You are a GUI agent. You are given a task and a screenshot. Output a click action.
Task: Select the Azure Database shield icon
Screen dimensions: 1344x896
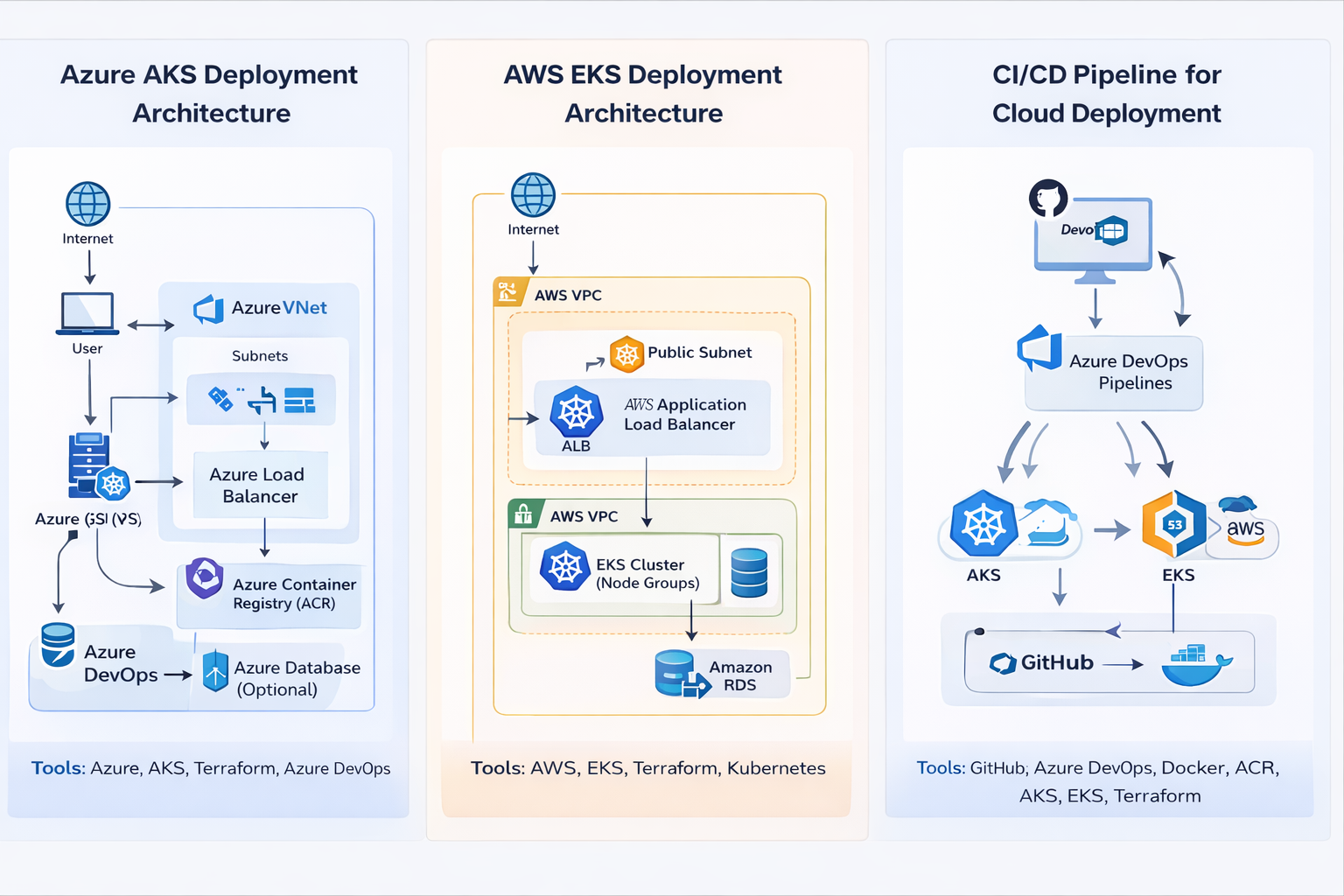pyautogui.click(x=215, y=671)
